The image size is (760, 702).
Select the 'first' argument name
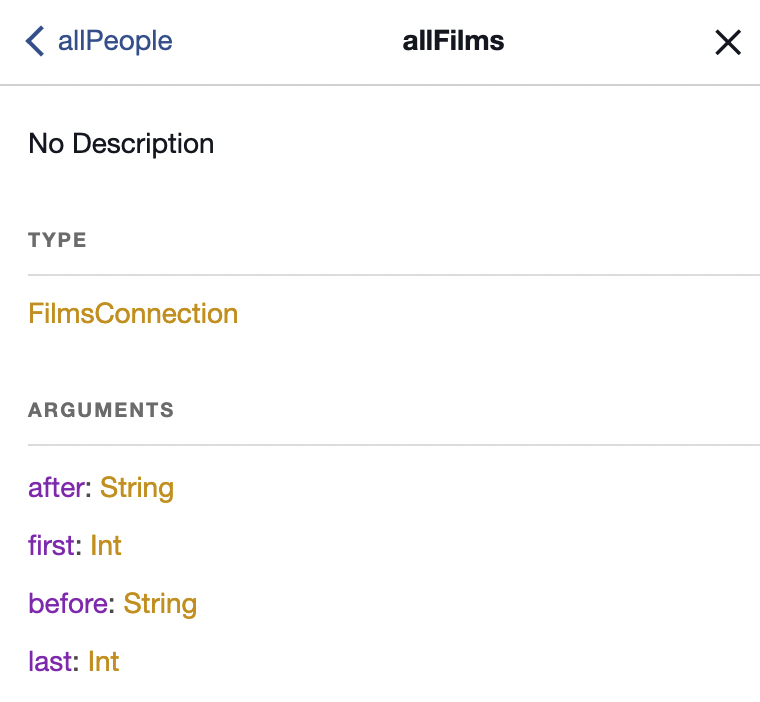click(53, 546)
